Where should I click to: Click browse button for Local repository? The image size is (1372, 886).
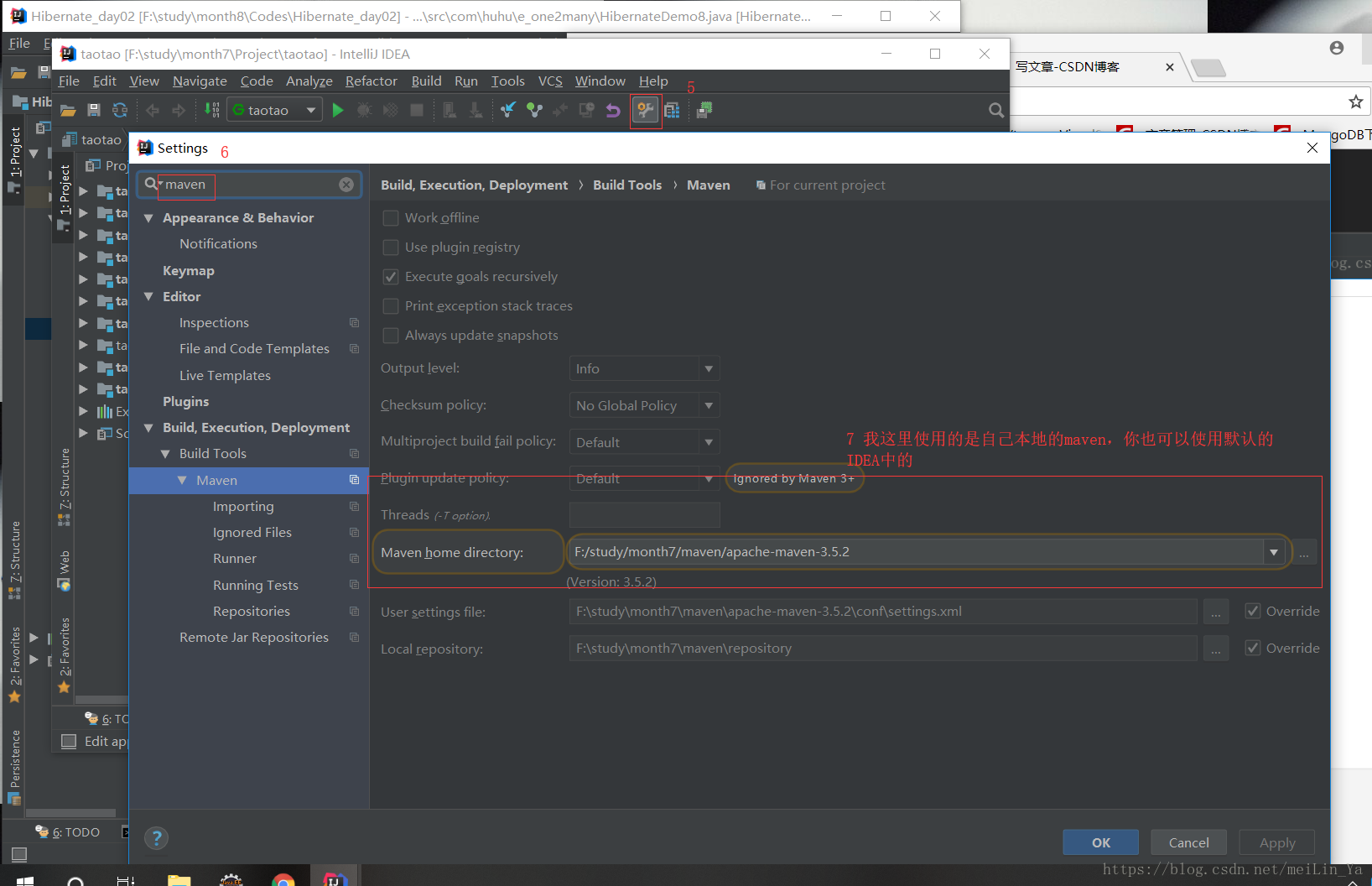point(1216,649)
